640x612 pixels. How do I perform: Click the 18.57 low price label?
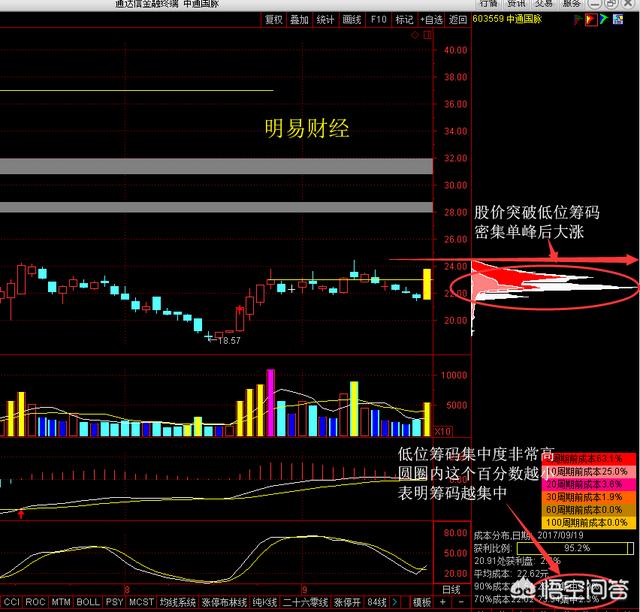(x=229, y=340)
